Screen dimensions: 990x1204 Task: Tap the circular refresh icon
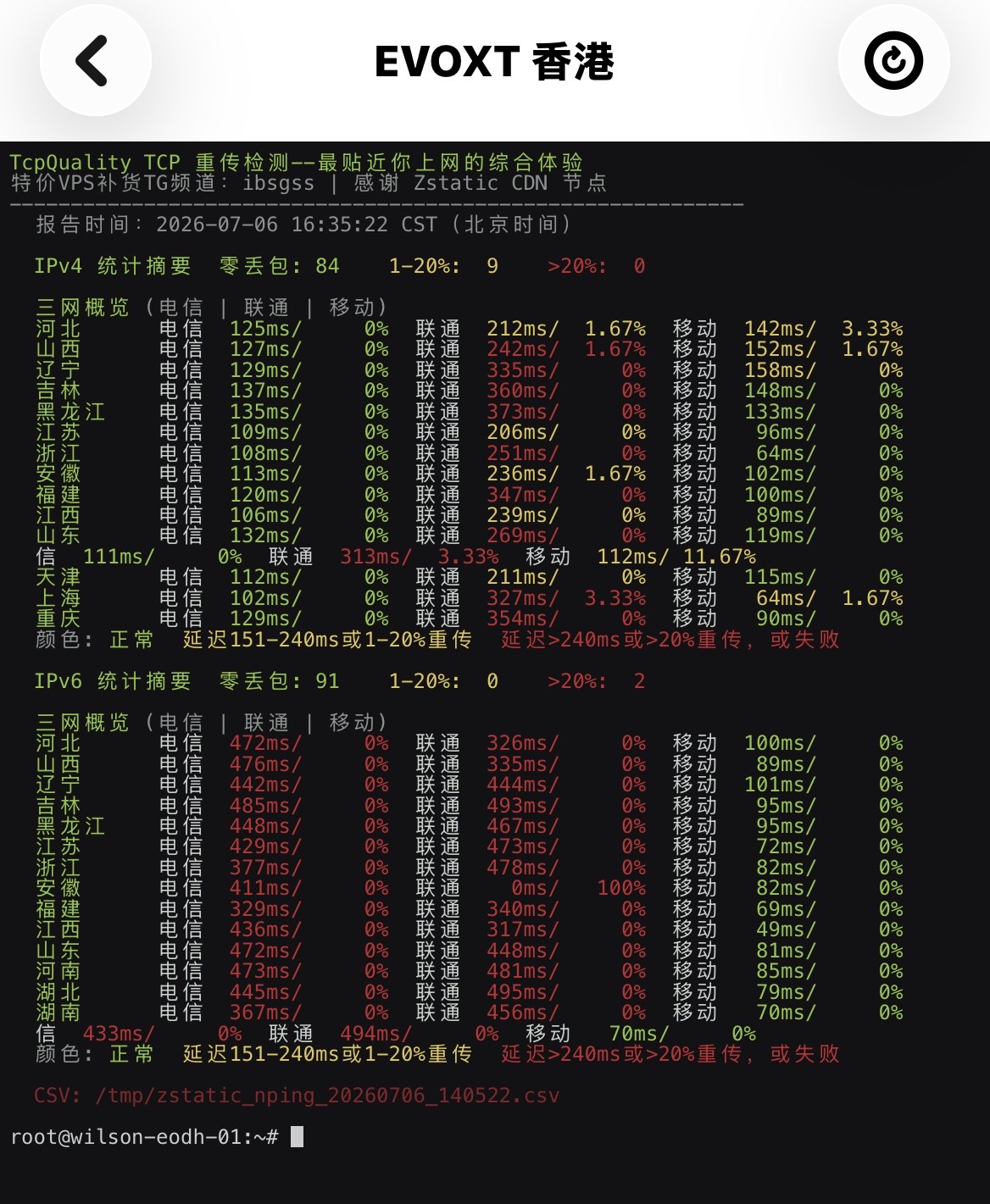pos(893,61)
